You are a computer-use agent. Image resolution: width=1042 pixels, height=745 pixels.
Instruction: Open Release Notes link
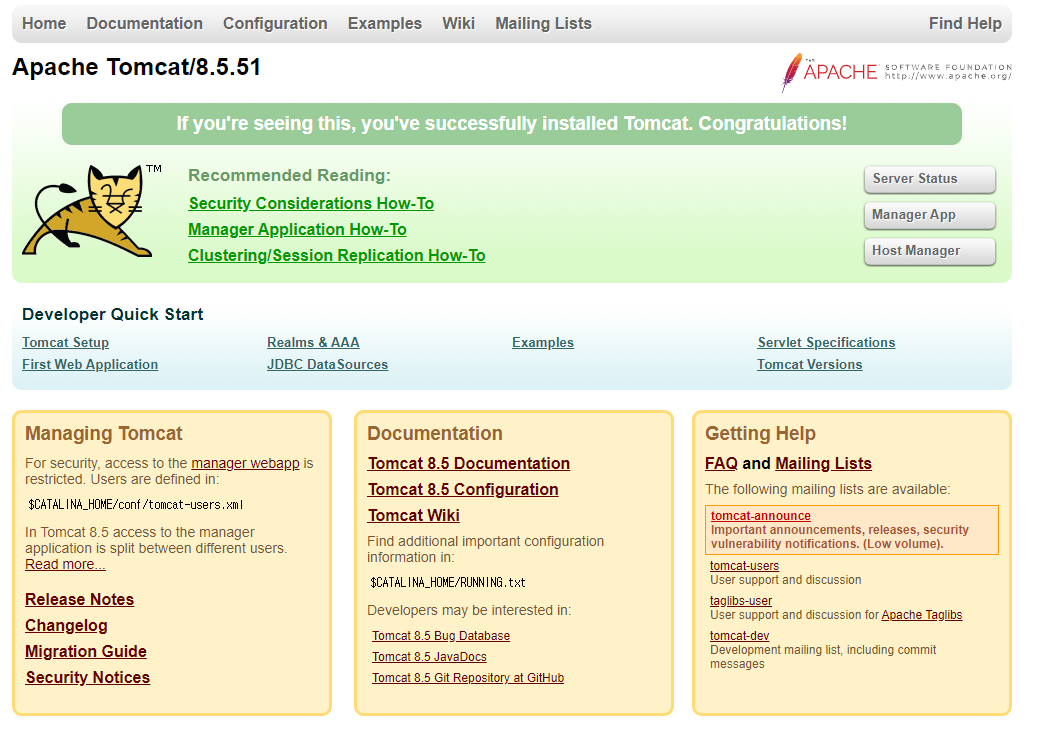tap(79, 599)
